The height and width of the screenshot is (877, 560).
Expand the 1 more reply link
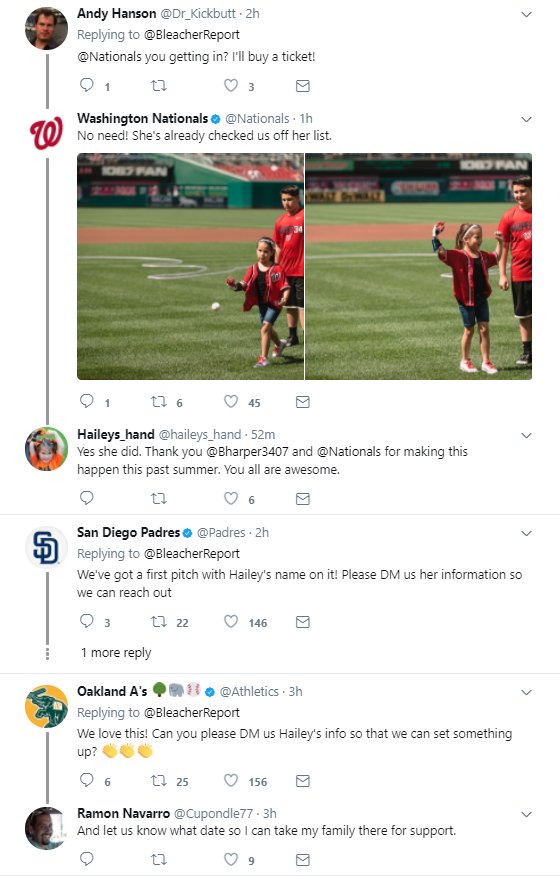(116, 653)
